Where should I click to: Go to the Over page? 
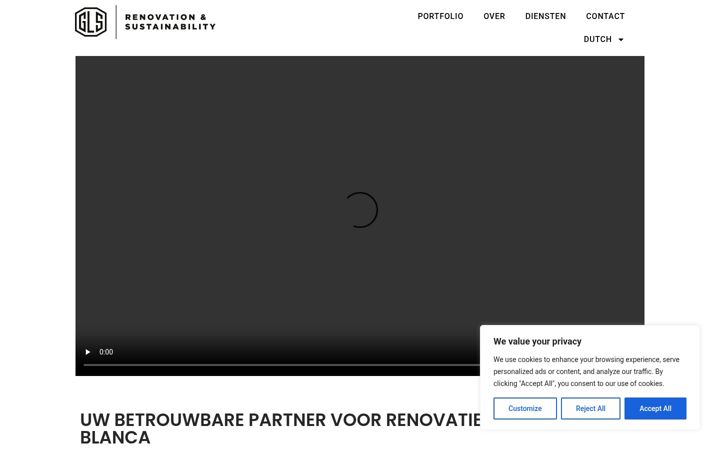coord(494,16)
